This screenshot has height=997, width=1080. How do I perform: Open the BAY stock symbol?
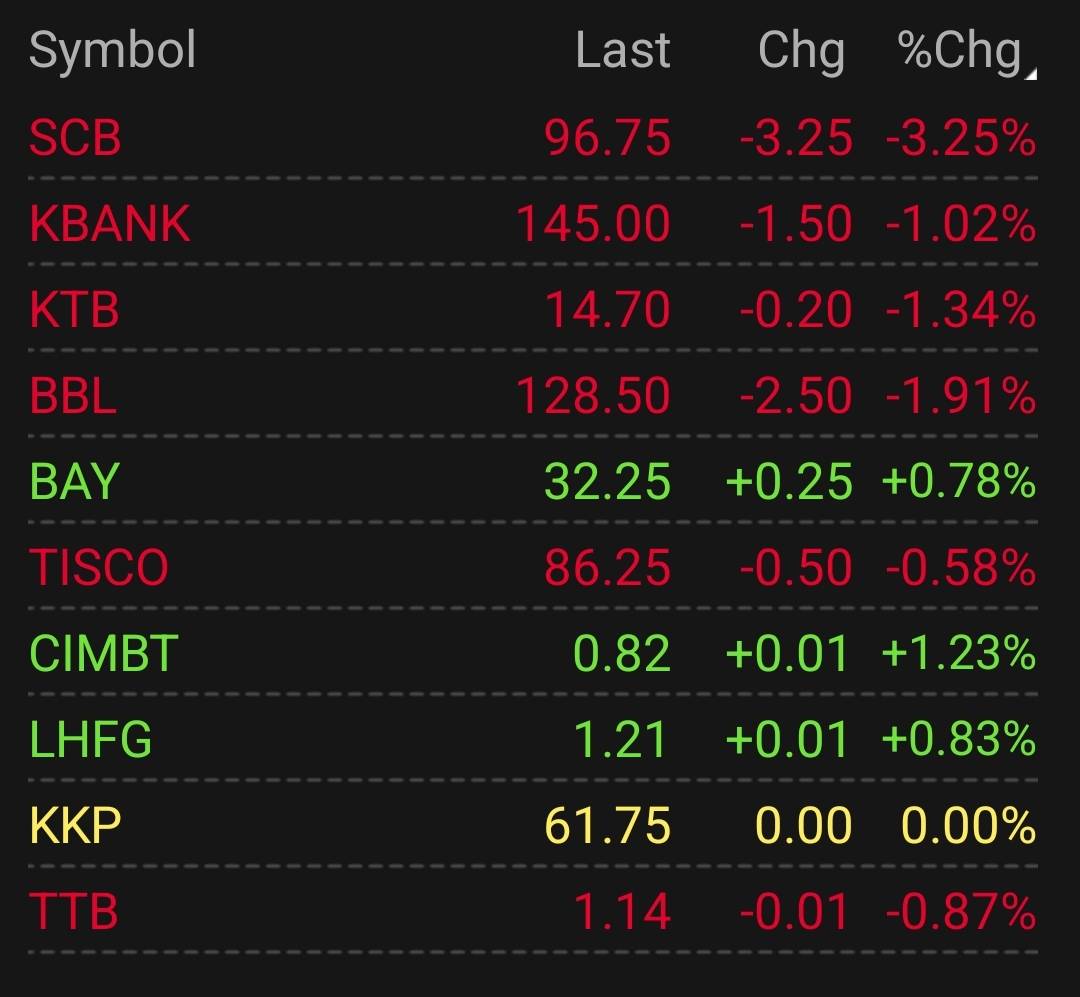tap(75, 481)
